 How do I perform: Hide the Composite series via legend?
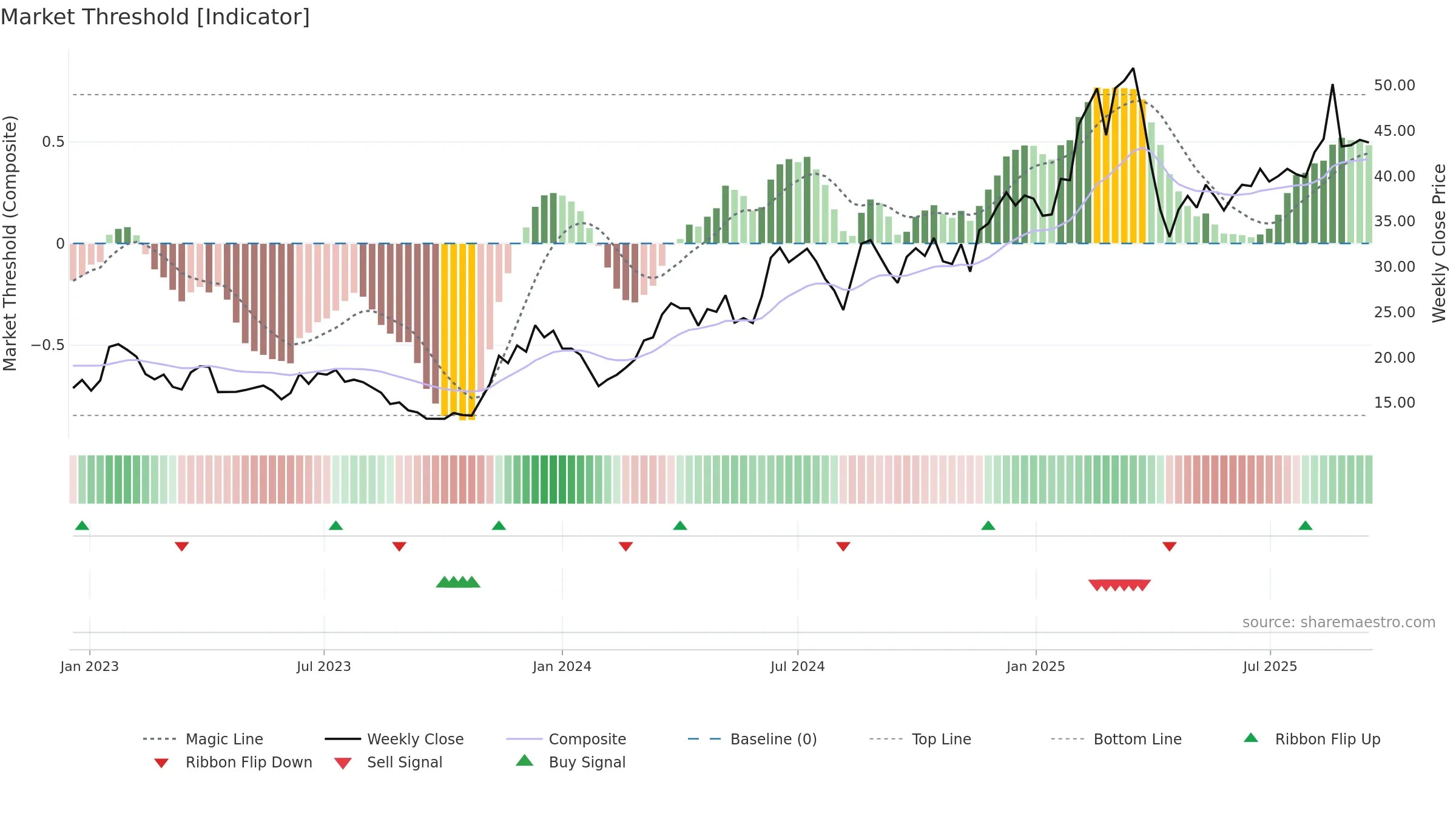pos(566,739)
